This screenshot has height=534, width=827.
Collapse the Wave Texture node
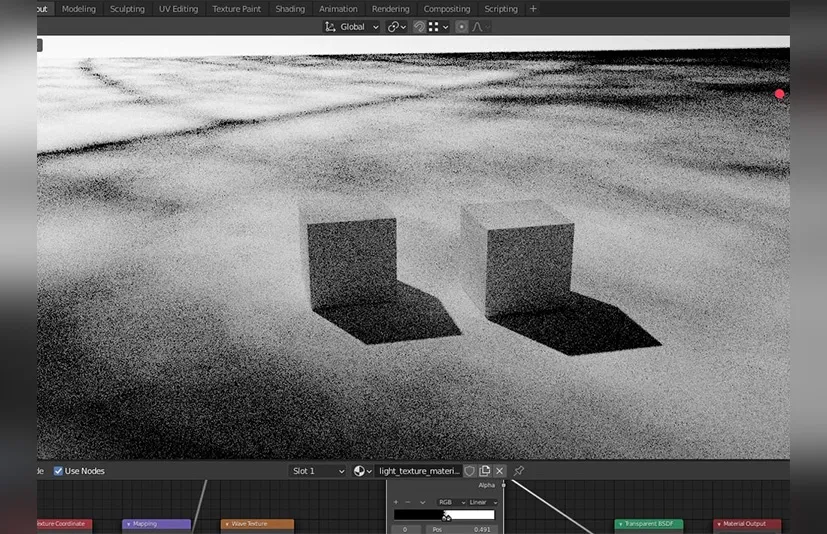pos(227,524)
